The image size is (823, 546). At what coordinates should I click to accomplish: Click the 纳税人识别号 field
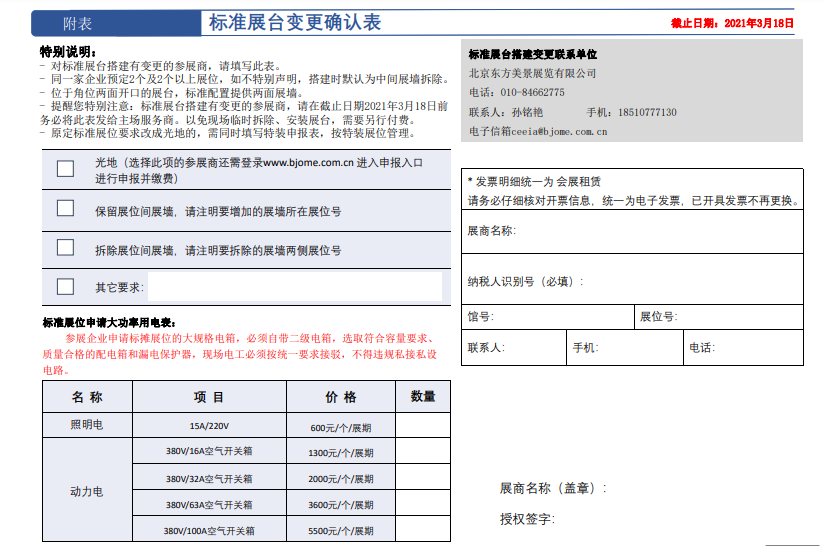(690, 282)
